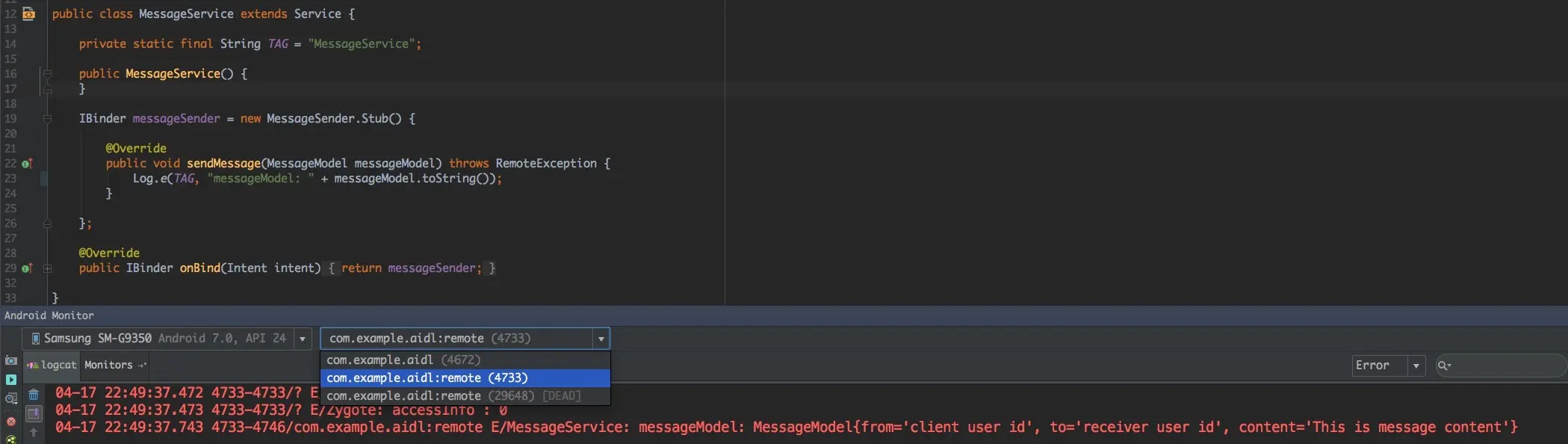The width and height of the screenshot is (1568, 444).
Task: Click the class name MessageService on line 12
Action: (186, 14)
